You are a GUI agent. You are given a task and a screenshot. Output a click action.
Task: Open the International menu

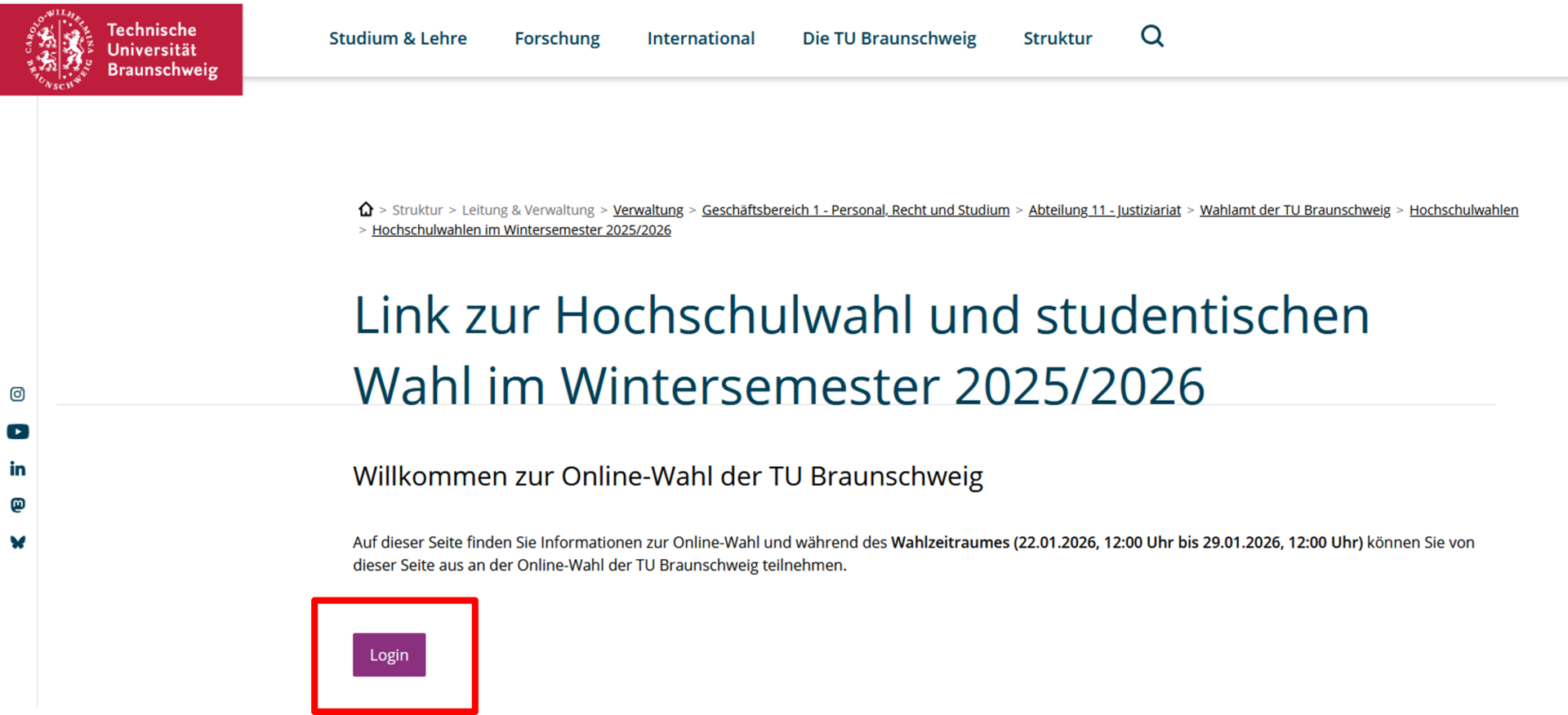click(x=701, y=38)
